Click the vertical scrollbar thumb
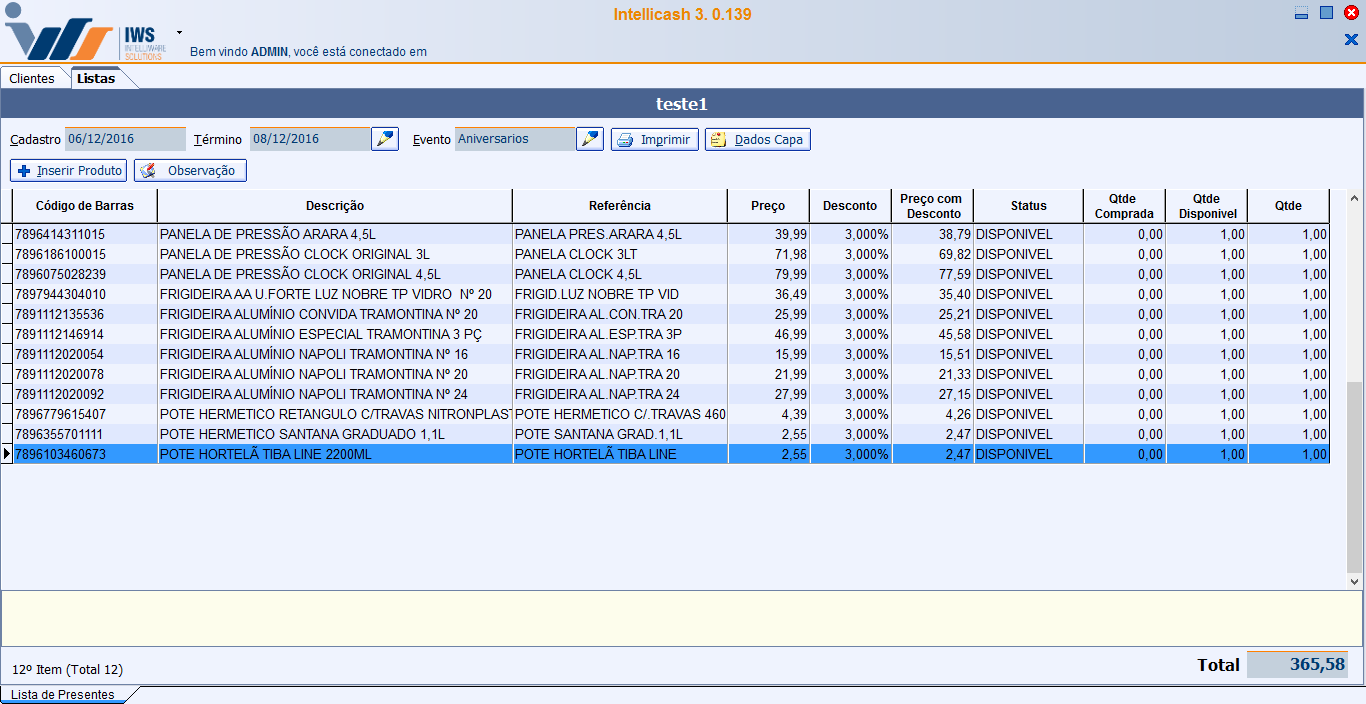 pos(1355,477)
